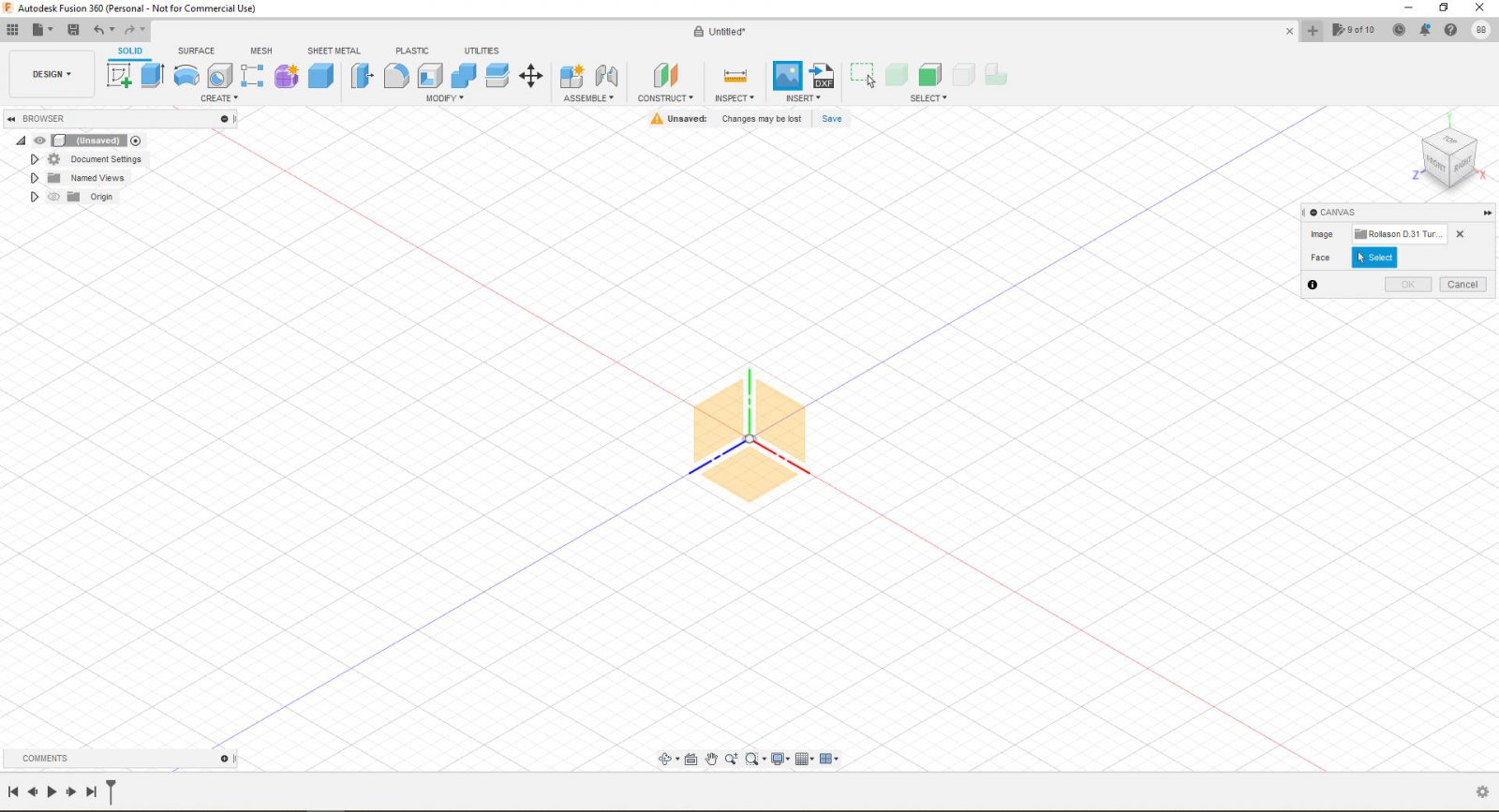Open the ASSEMBLE dropdown menu
The width and height of the screenshot is (1499, 812).
coord(588,98)
